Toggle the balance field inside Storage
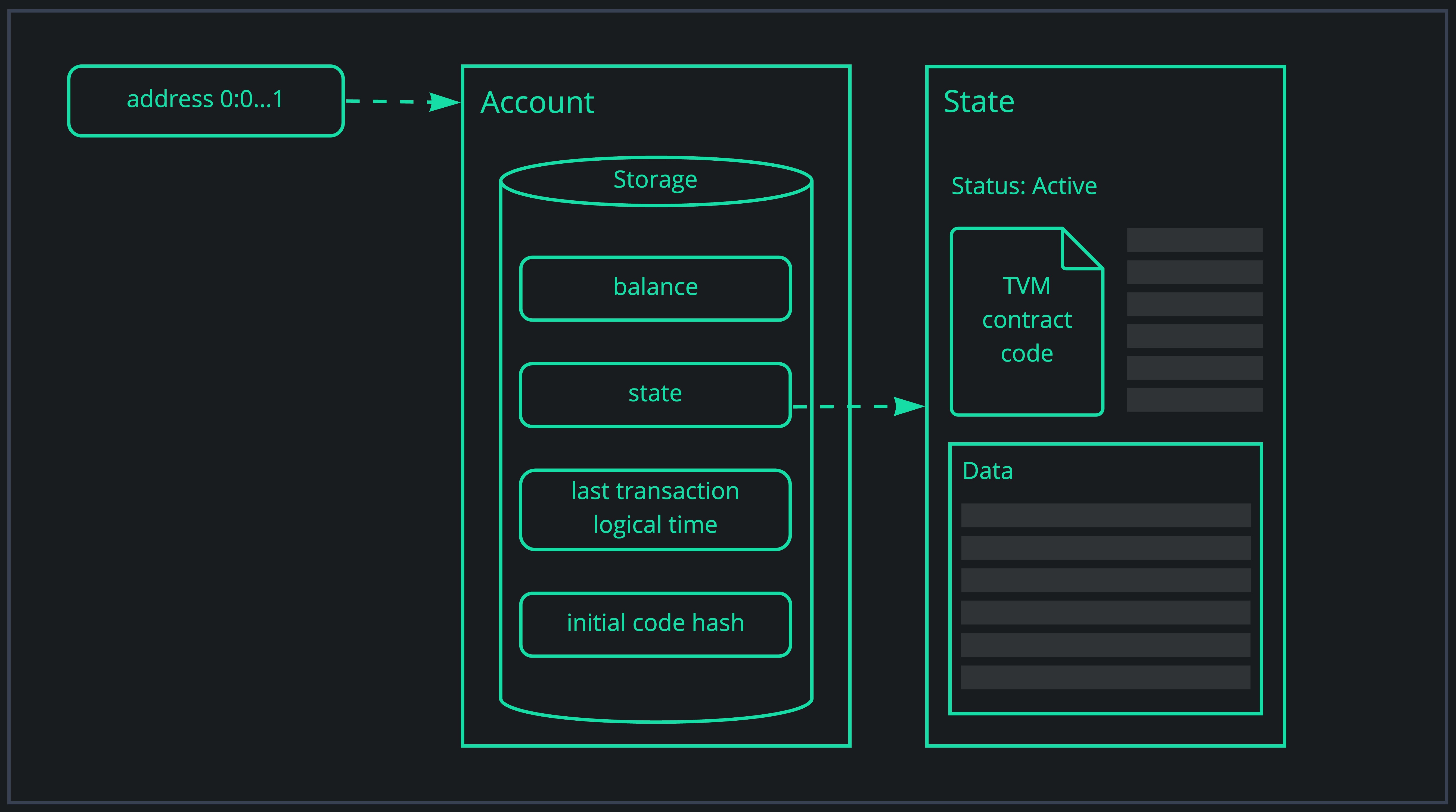The image size is (1456, 812). [655, 287]
